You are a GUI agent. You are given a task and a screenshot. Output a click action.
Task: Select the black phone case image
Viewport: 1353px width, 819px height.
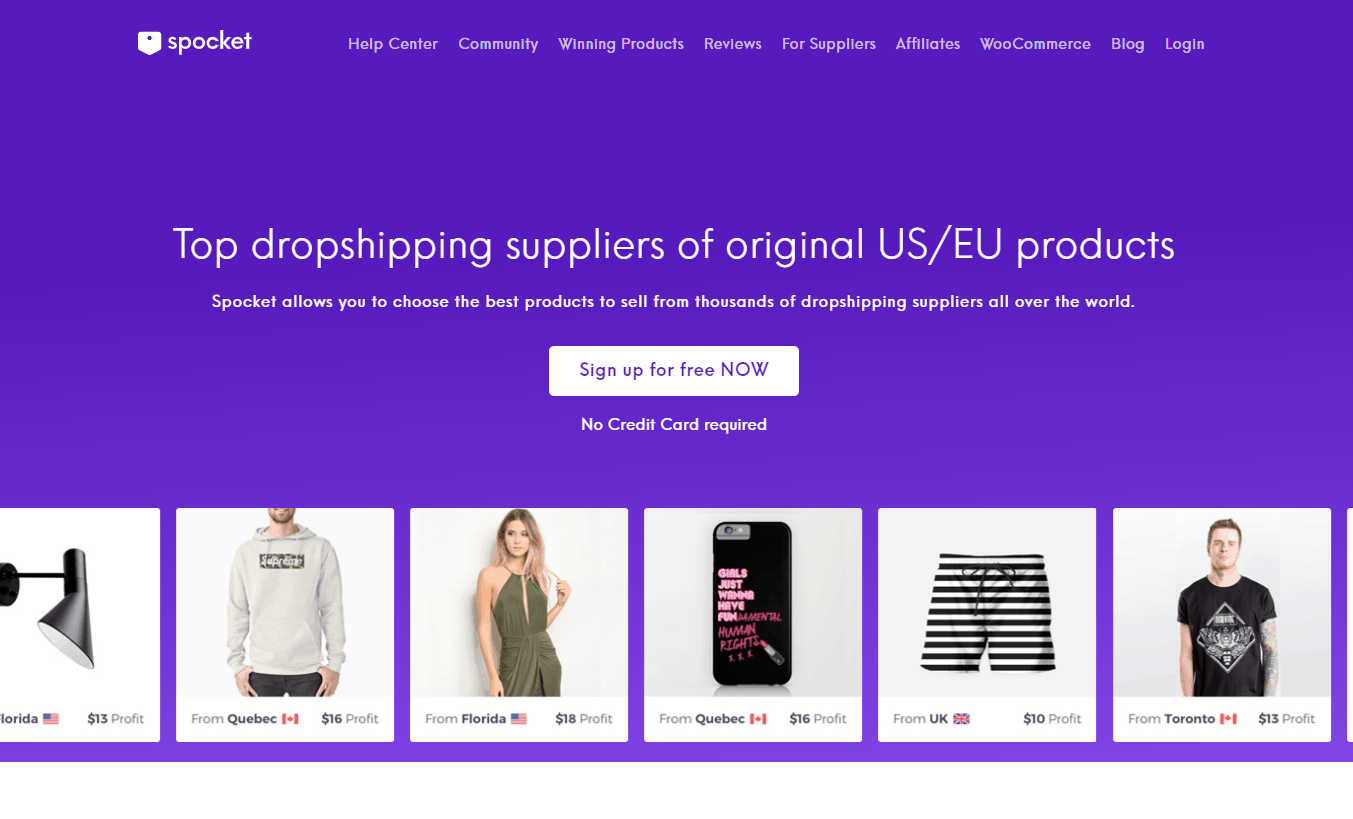click(753, 602)
